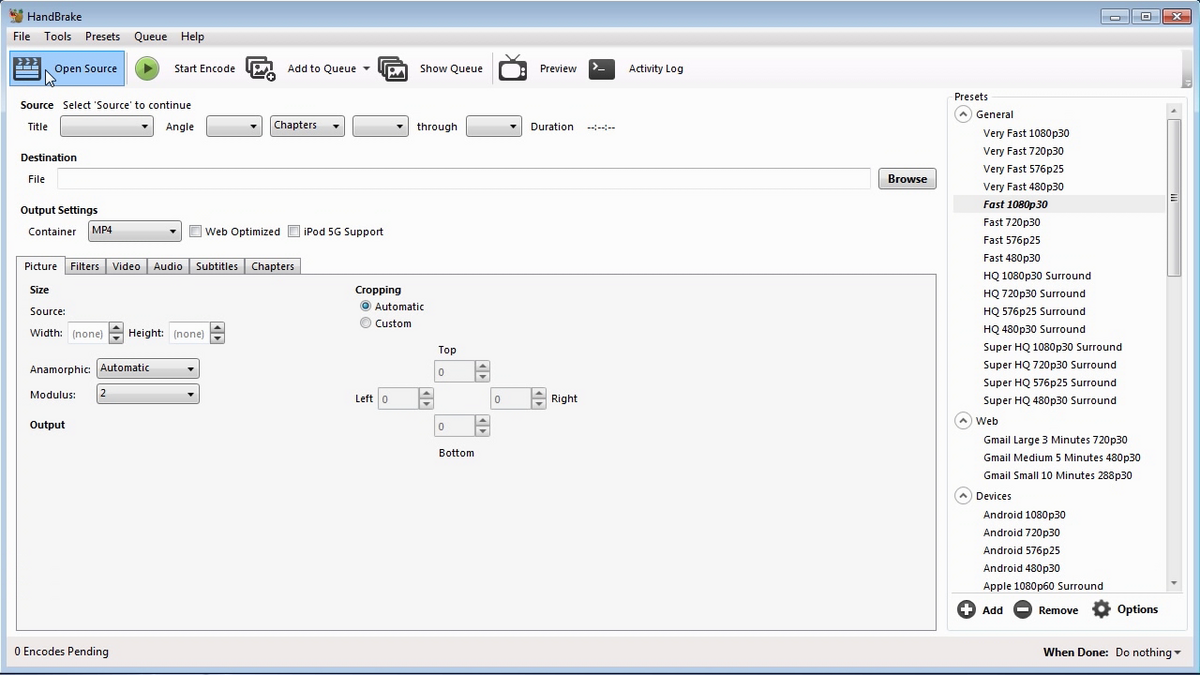Screen dimensions: 1200x675
Task: Open the Title dropdown
Action: pyautogui.click(x=107, y=126)
